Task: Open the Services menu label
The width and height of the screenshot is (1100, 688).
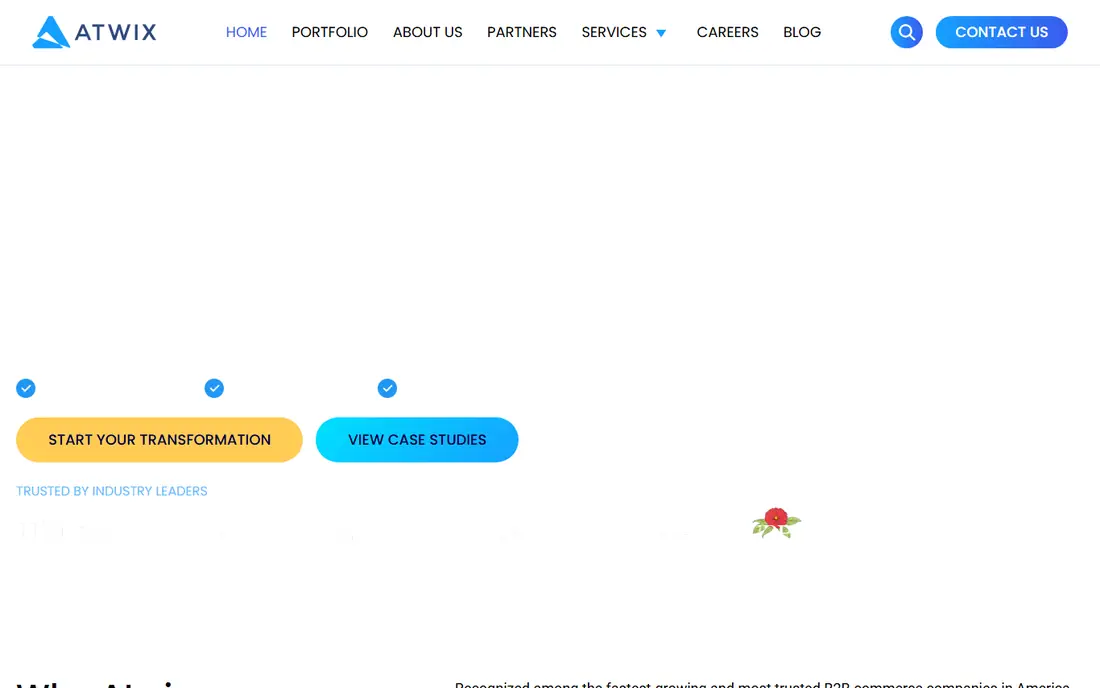Action: tap(614, 32)
